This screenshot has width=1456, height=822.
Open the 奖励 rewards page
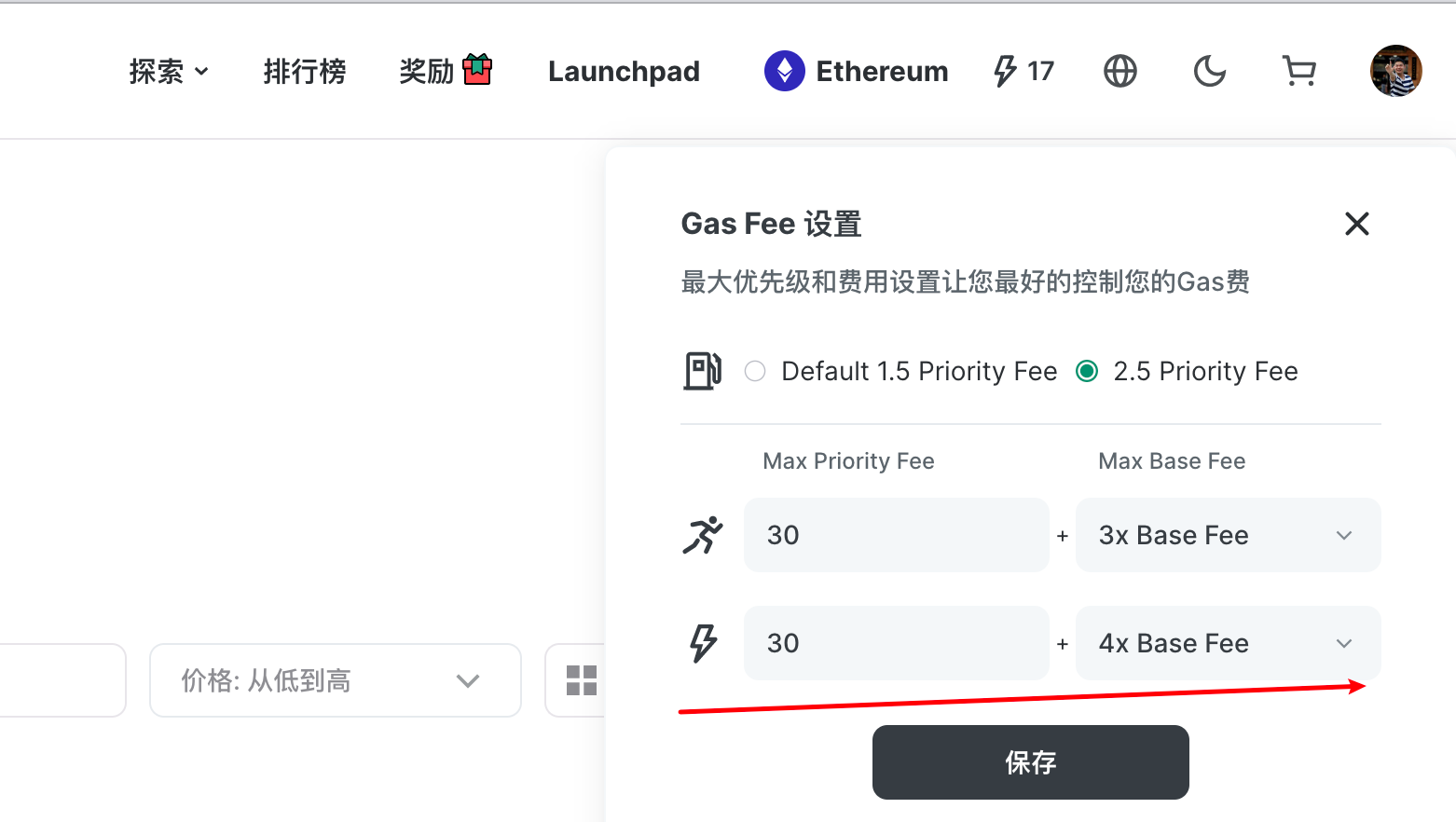click(x=446, y=71)
